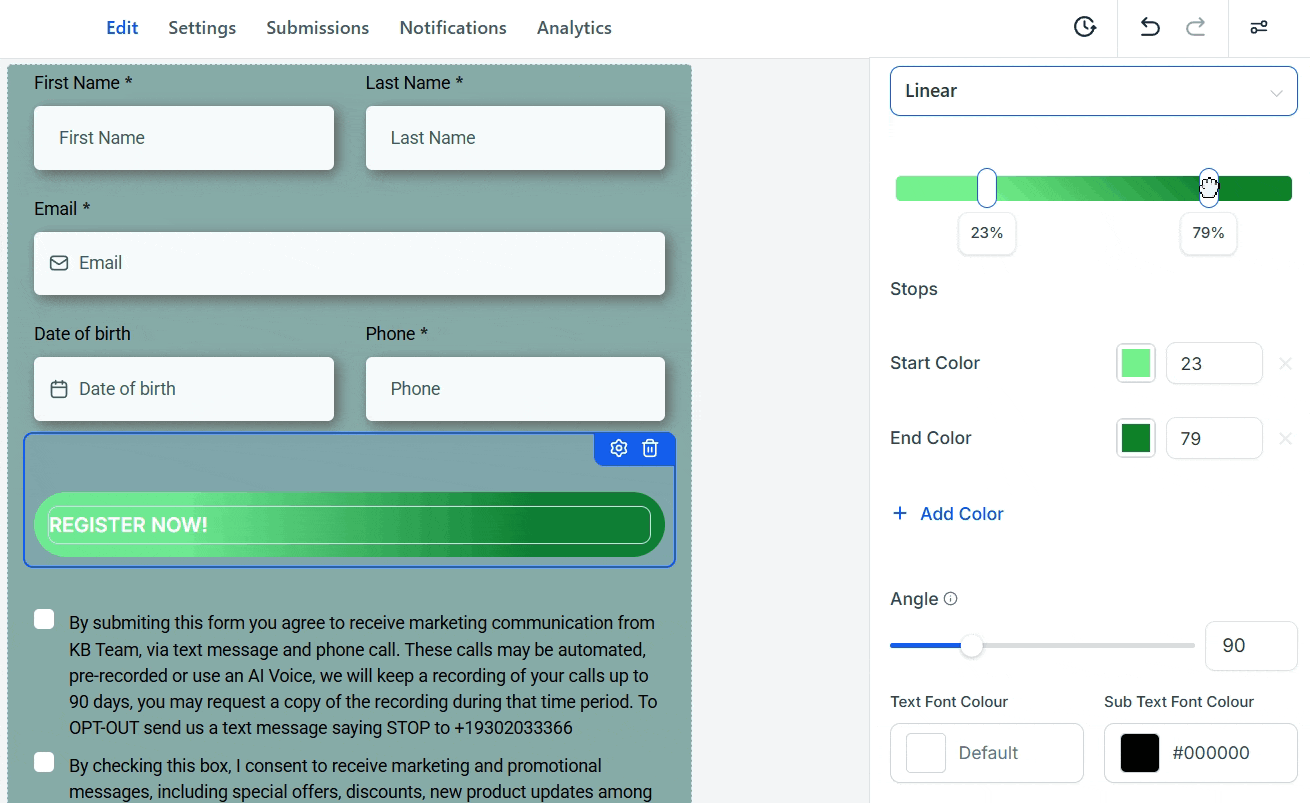Open the Submissions tab

point(318,28)
